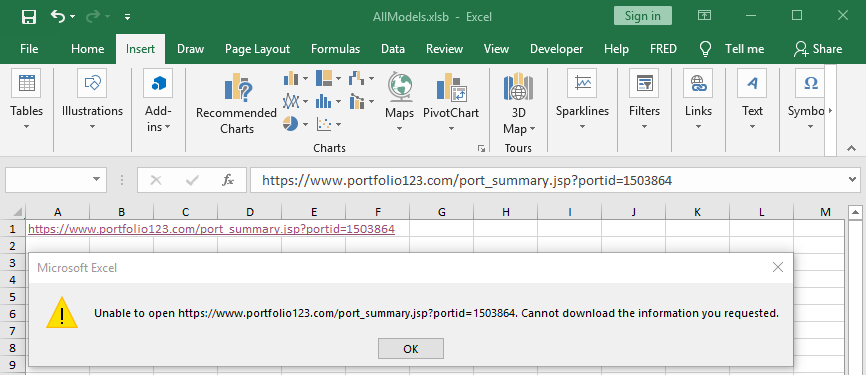Open the PivotChart dropdown arrow
The height and width of the screenshot is (375, 866).
[451, 129]
